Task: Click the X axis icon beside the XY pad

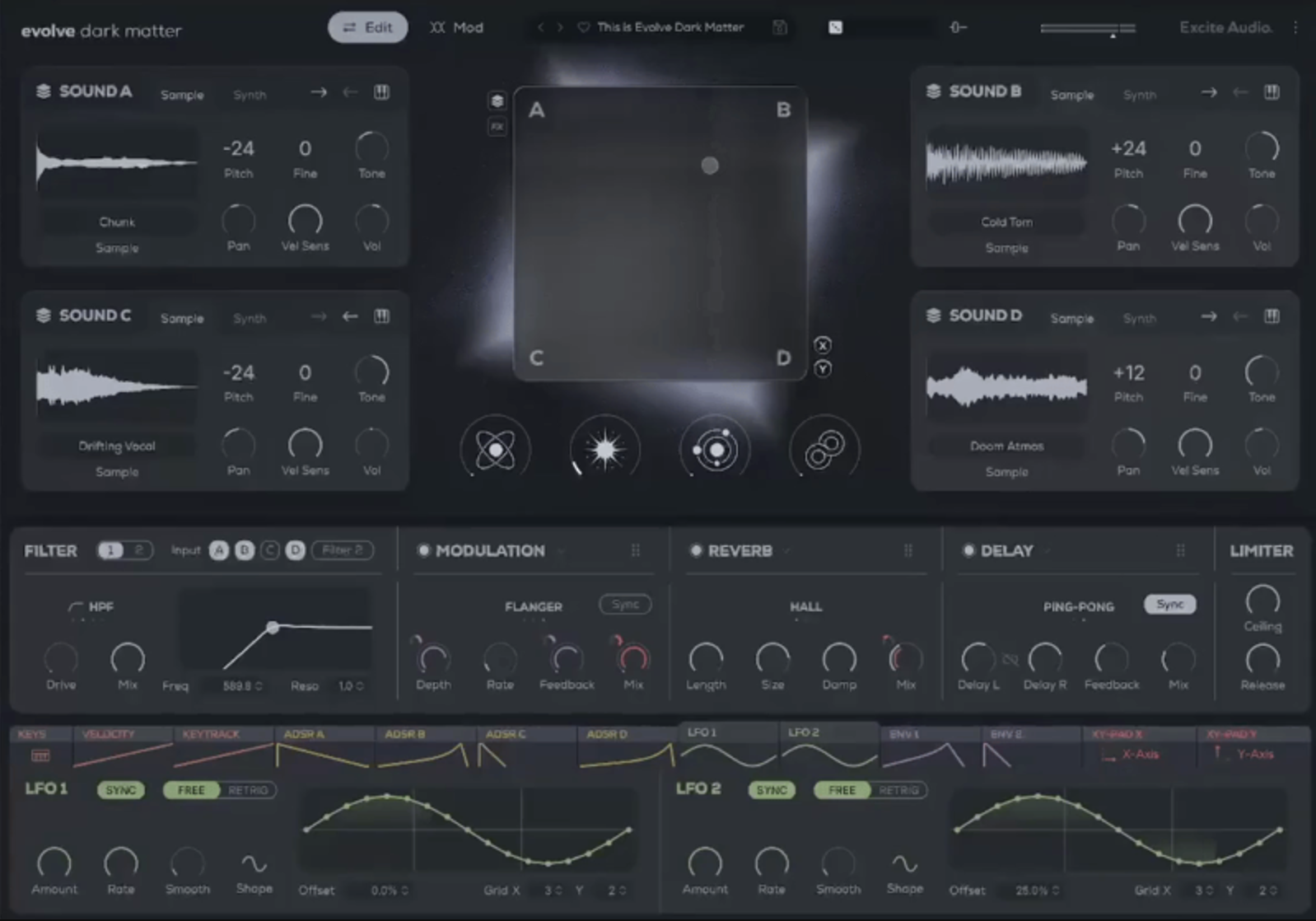Action: (x=822, y=345)
